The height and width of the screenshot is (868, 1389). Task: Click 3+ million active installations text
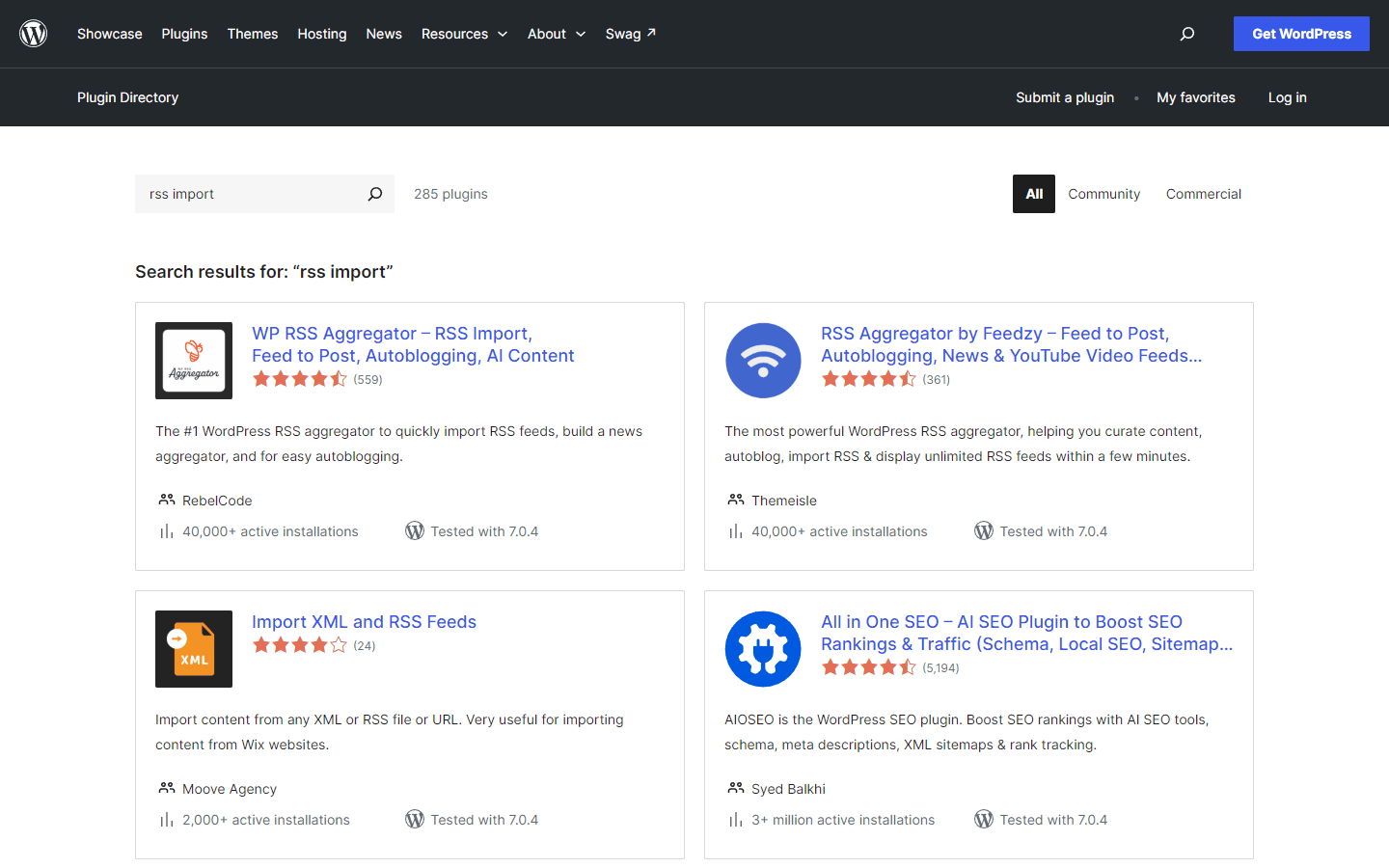[x=843, y=820]
